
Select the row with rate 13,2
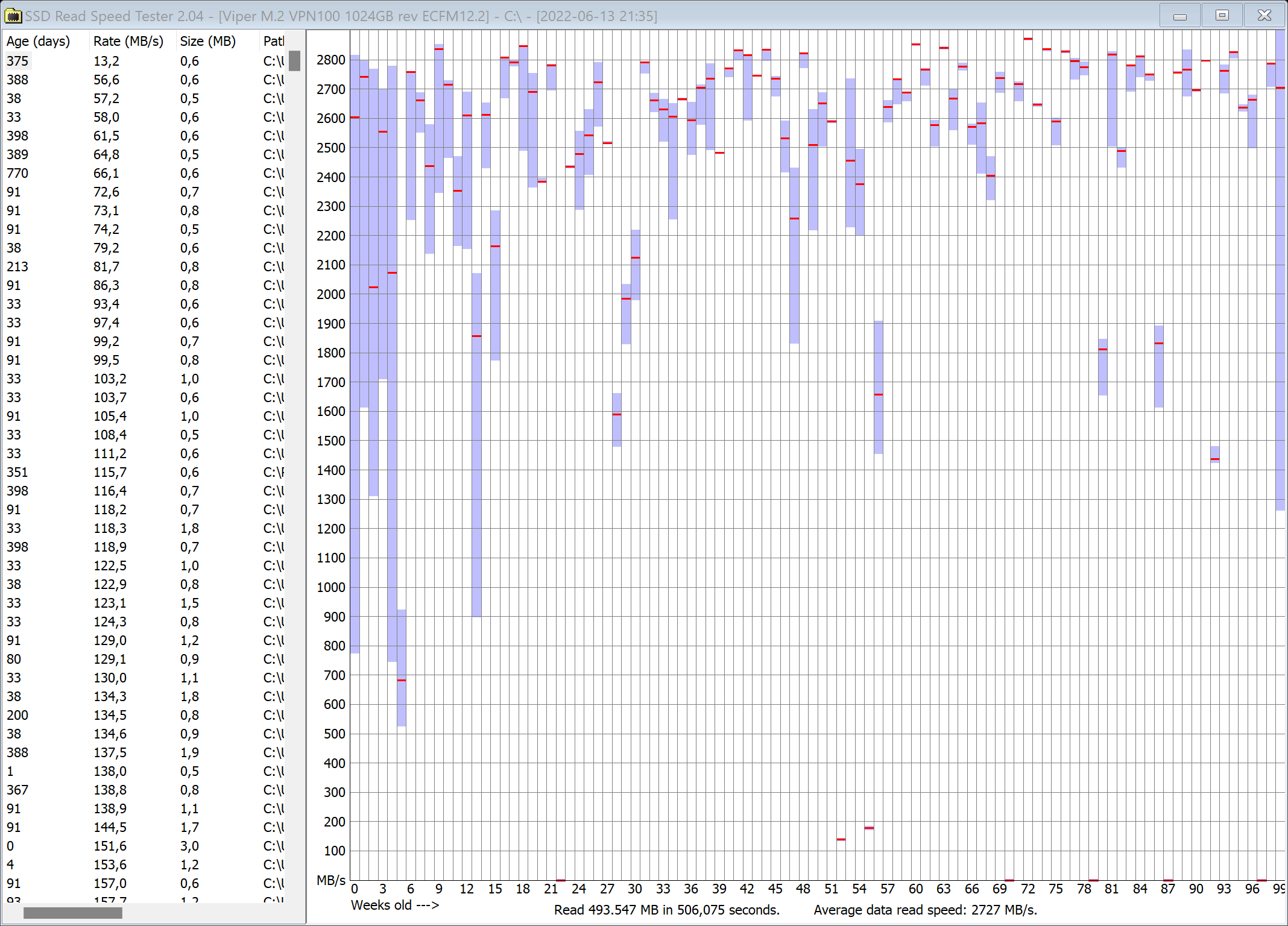click(107, 61)
